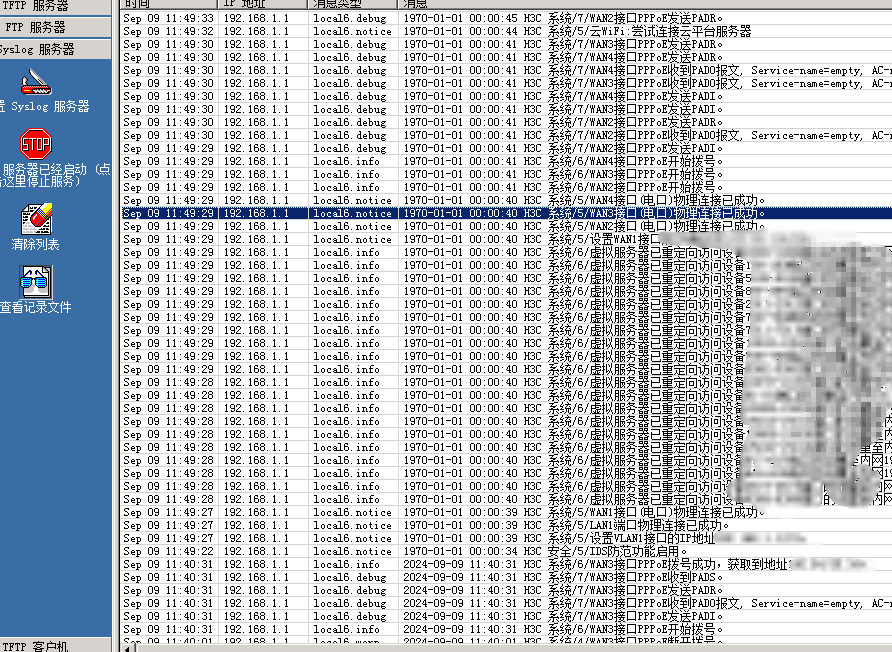Select the 设置WAN1接口 message row
This screenshot has width=892, height=652.
click(506, 240)
